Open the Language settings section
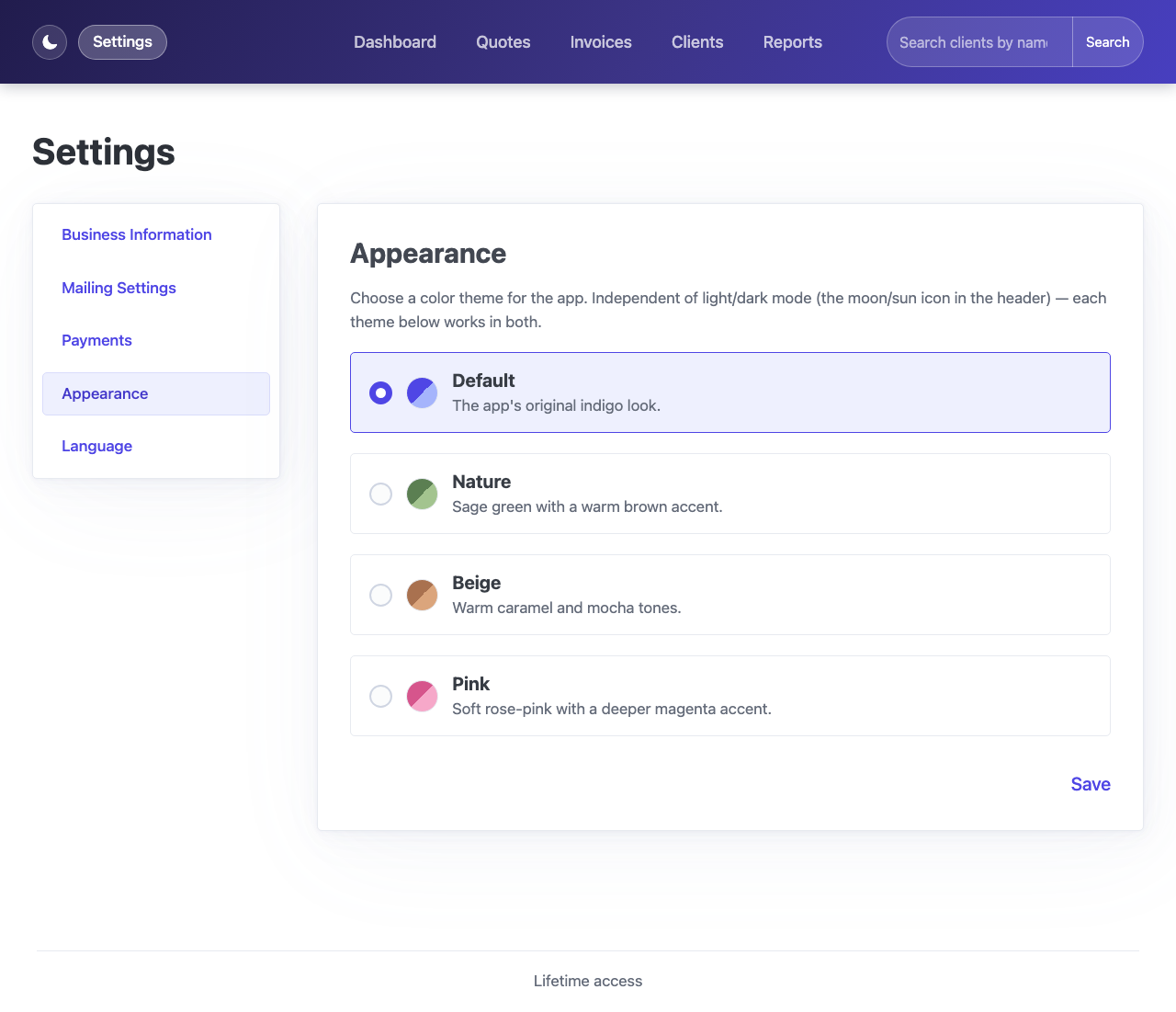1176x1012 pixels. pyautogui.click(x=156, y=447)
